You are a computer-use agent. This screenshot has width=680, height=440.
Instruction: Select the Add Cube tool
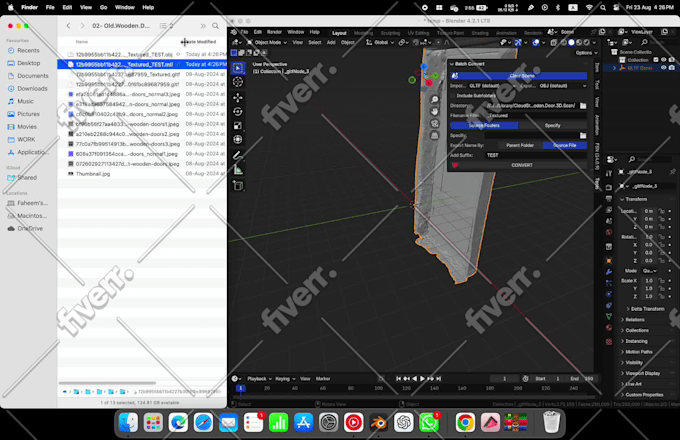pyautogui.click(x=238, y=186)
